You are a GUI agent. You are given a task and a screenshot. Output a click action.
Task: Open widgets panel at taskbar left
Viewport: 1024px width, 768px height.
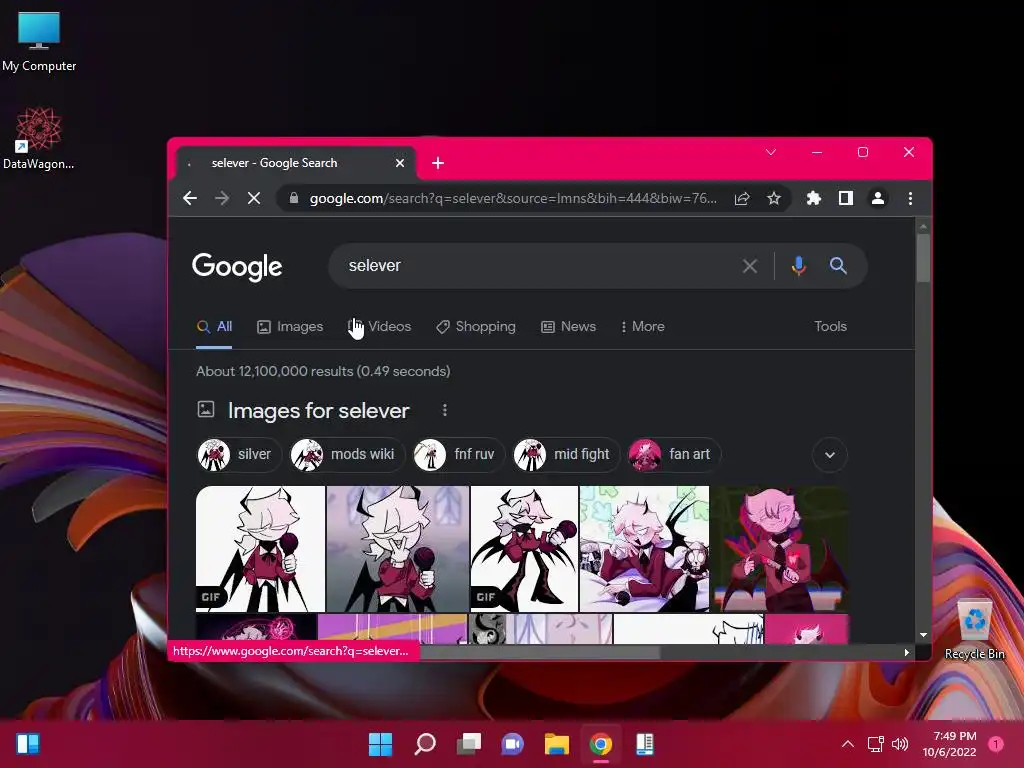(28, 744)
